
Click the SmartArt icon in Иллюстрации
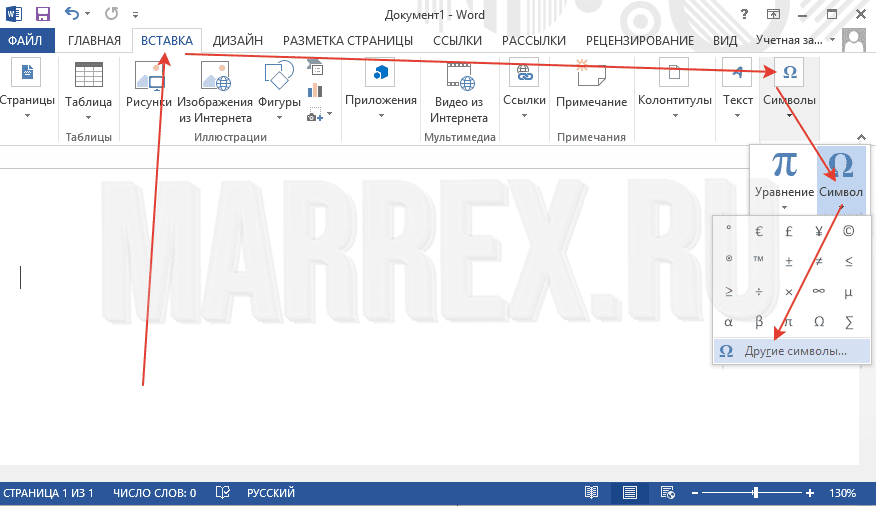point(316,68)
